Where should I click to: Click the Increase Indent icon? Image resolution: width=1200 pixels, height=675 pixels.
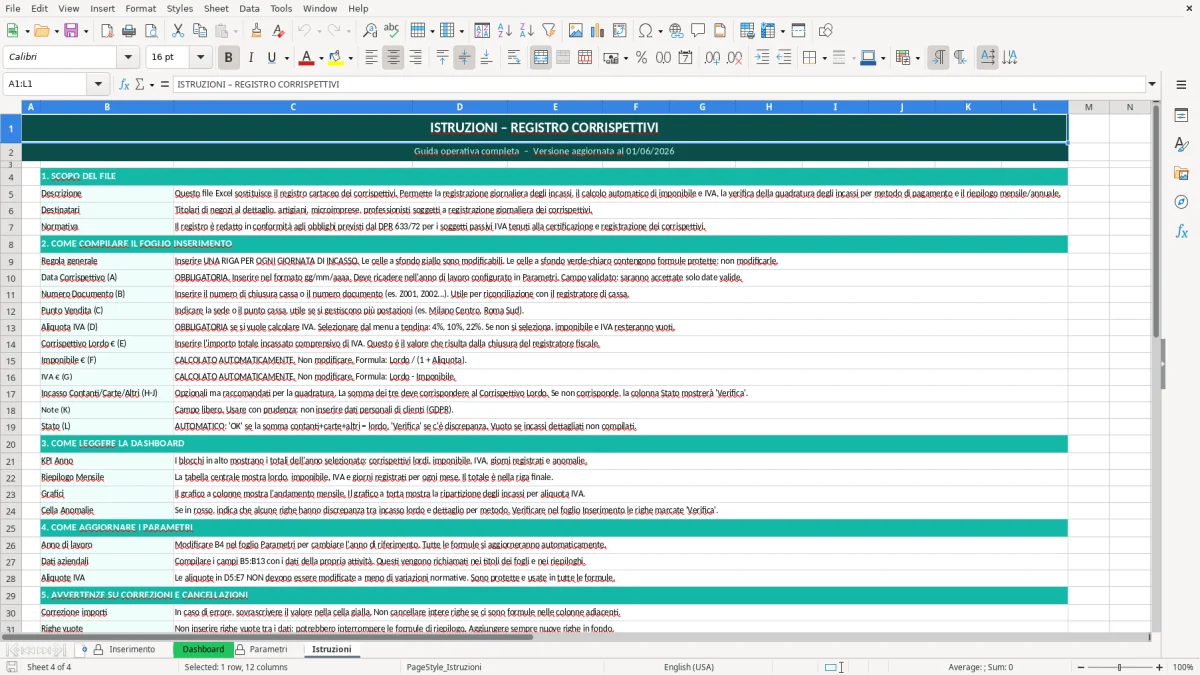click(762, 58)
